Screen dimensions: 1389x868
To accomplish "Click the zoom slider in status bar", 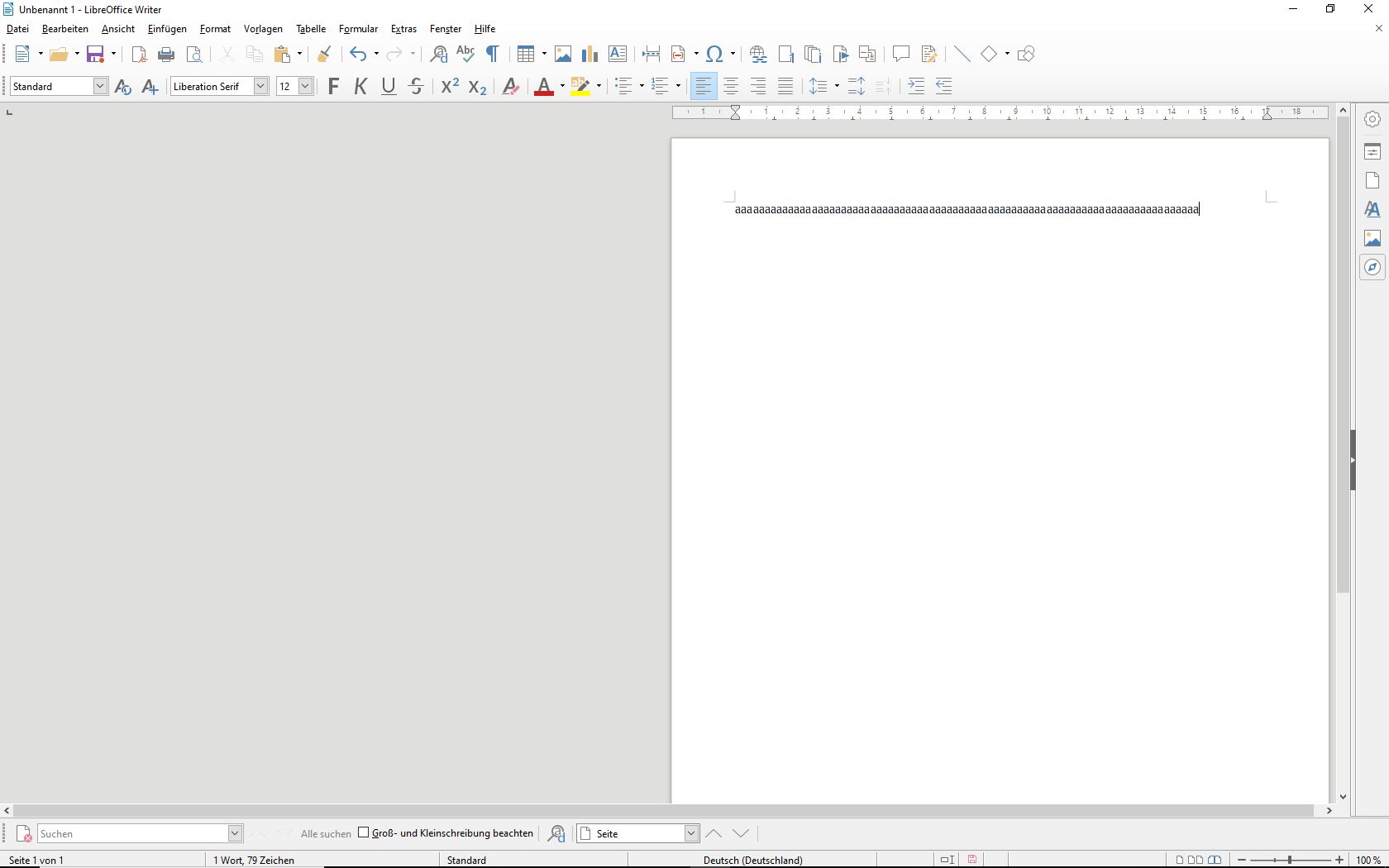I will pyautogui.click(x=1290, y=861).
